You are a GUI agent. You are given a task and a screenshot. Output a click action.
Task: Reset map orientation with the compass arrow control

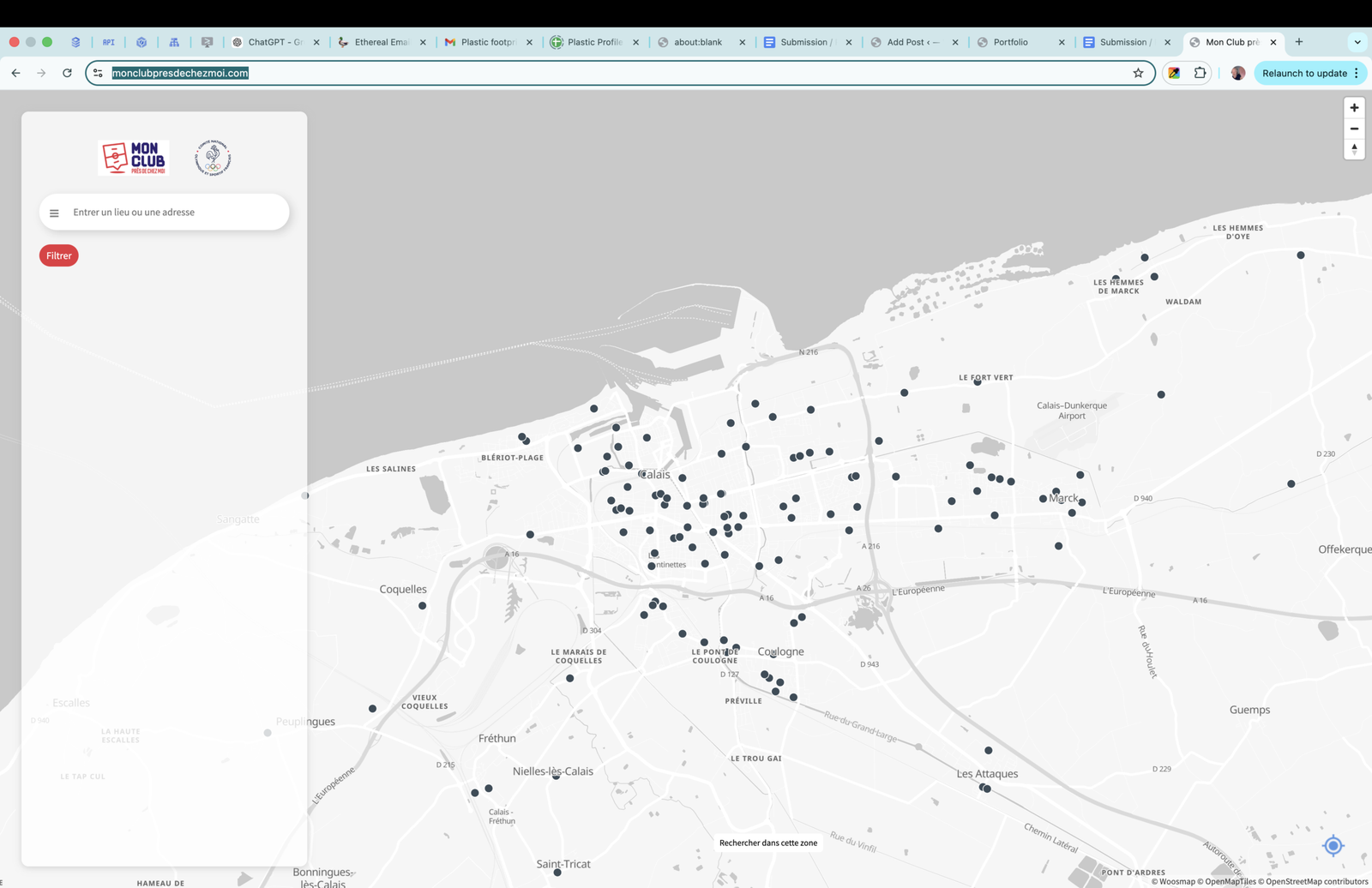pos(1353,148)
